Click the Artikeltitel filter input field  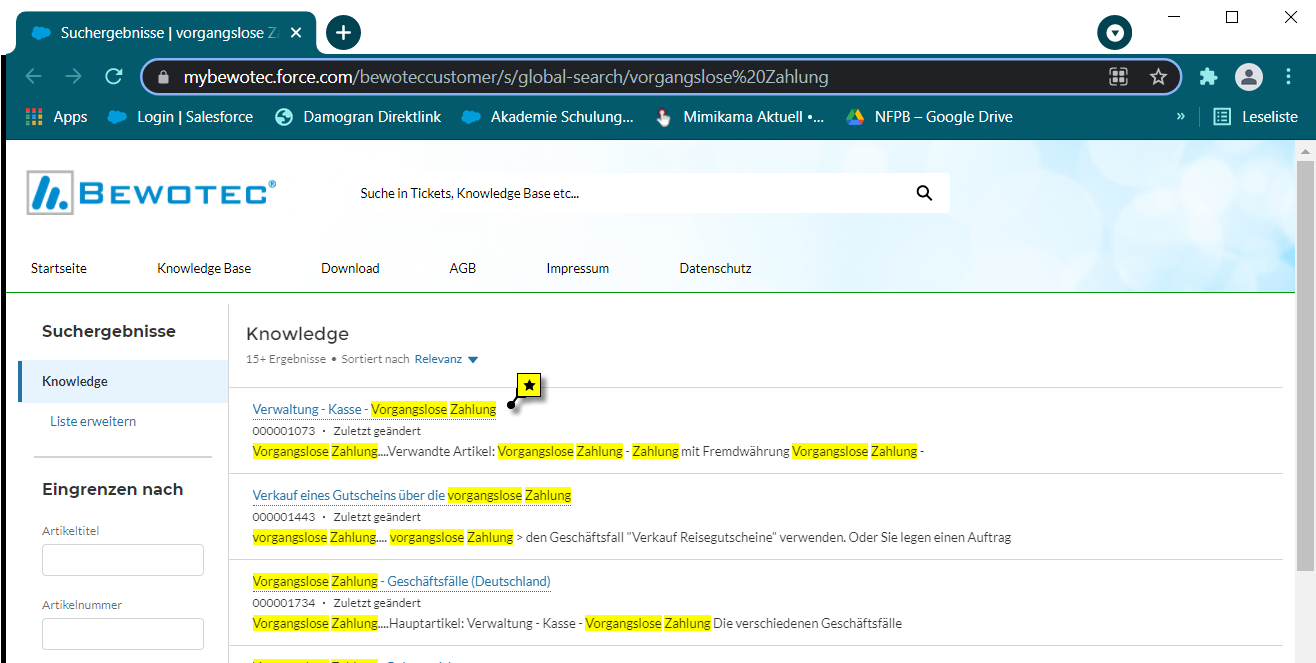click(123, 560)
